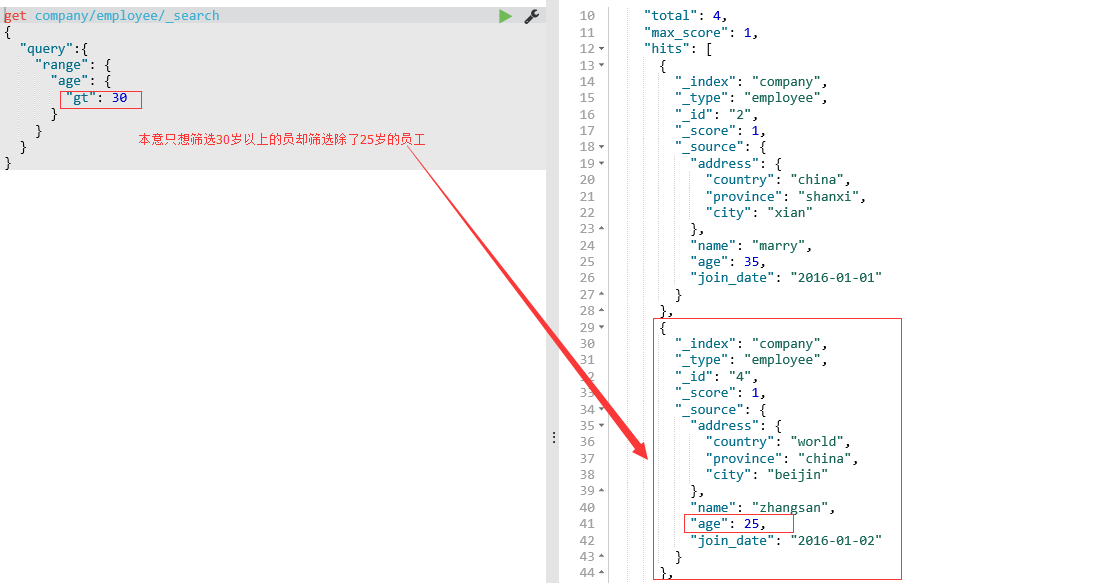Place cursor on the "get company/employee/_search" request line
The image size is (1113, 583).
(112, 16)
